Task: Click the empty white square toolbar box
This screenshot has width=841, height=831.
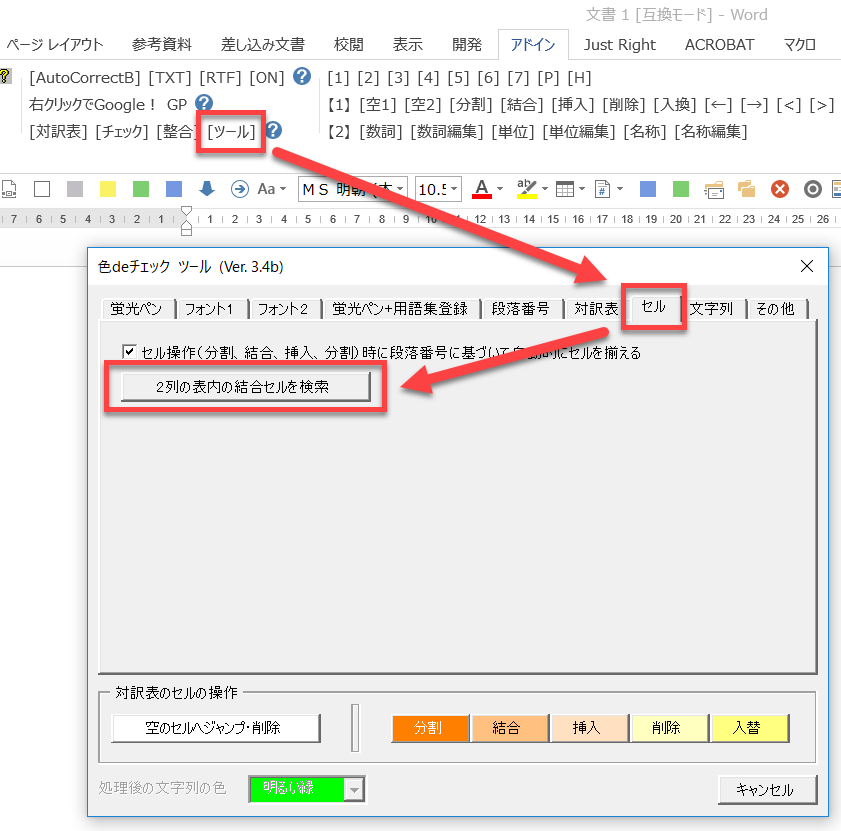Action: [42, 189]
